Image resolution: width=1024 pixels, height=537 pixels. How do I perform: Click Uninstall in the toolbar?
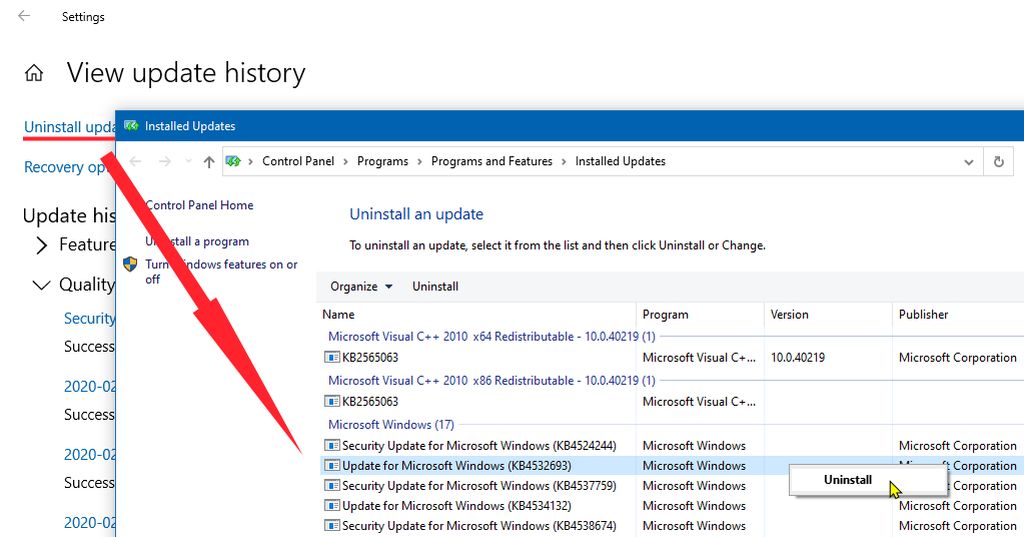click(435, 287)
